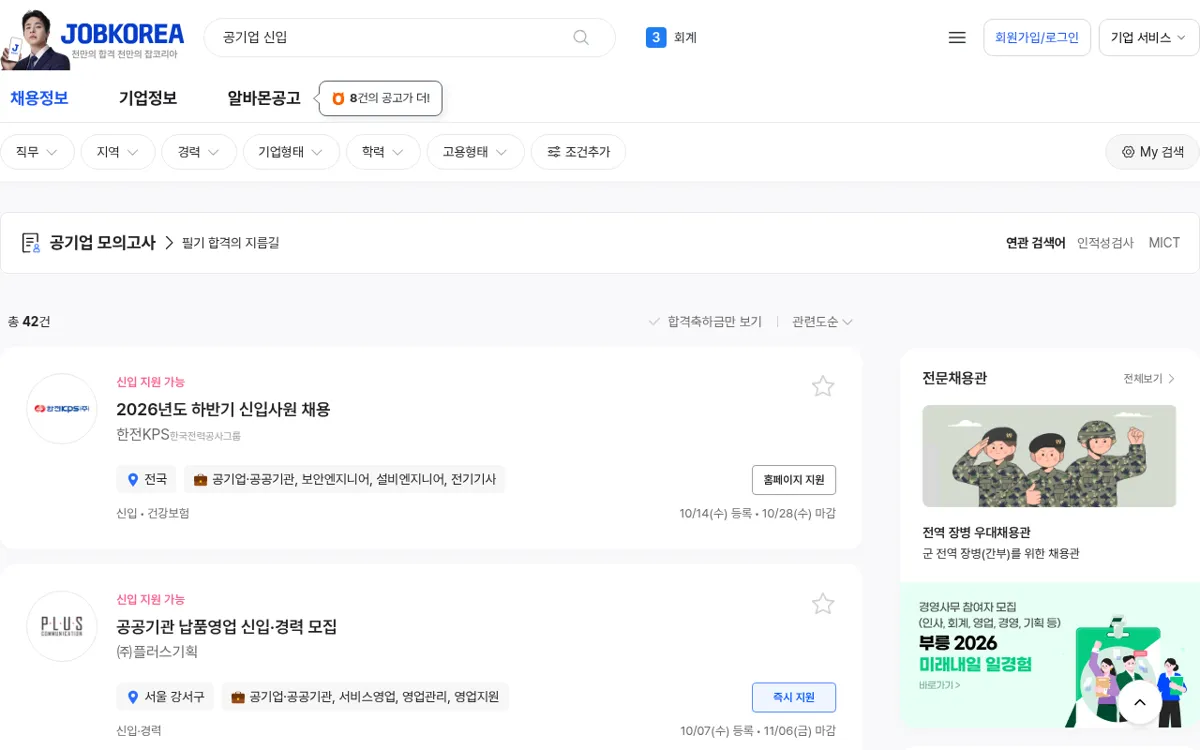Viewport: 1200px width, 750px height.
Task: Open the 기업 서비스 dropdown
Action: tap(1148, 37)
